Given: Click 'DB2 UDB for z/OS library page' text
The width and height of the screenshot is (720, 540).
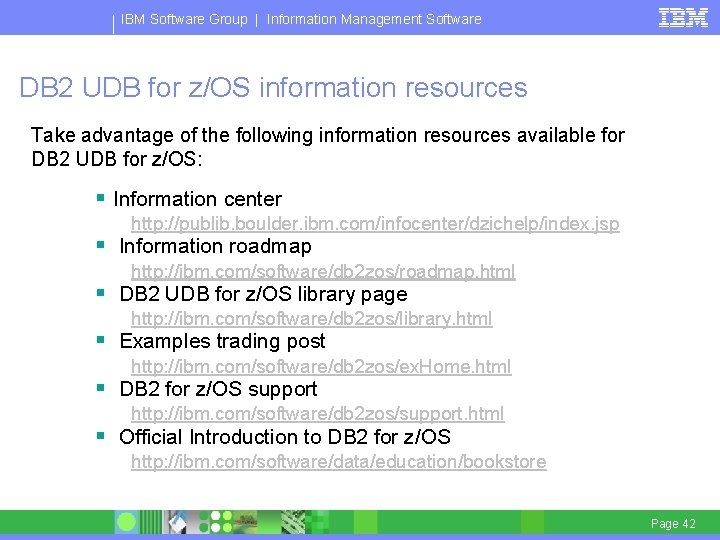Looking at the screenshot, I should tap(263, 294).
